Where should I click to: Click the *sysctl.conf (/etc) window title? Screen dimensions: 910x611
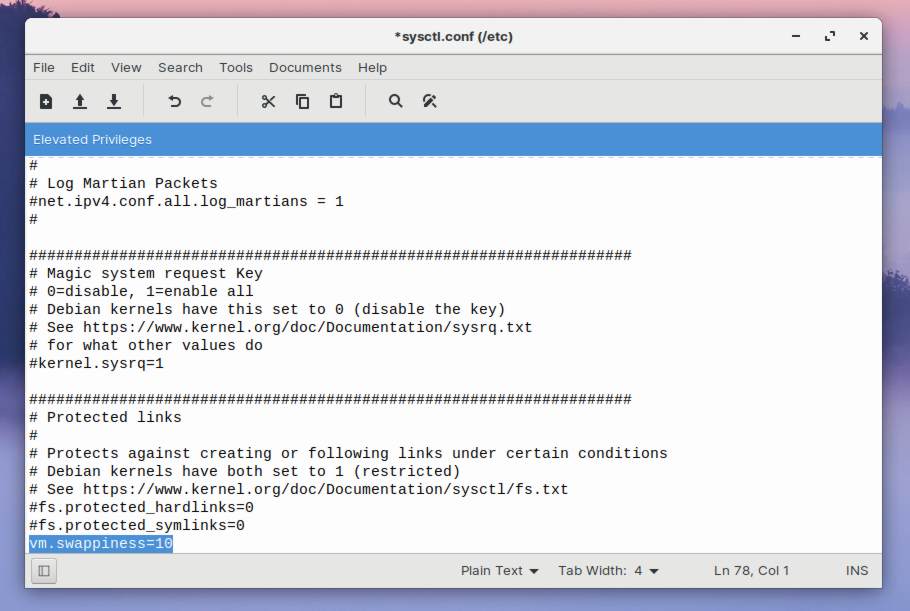[x=453, y=37]
